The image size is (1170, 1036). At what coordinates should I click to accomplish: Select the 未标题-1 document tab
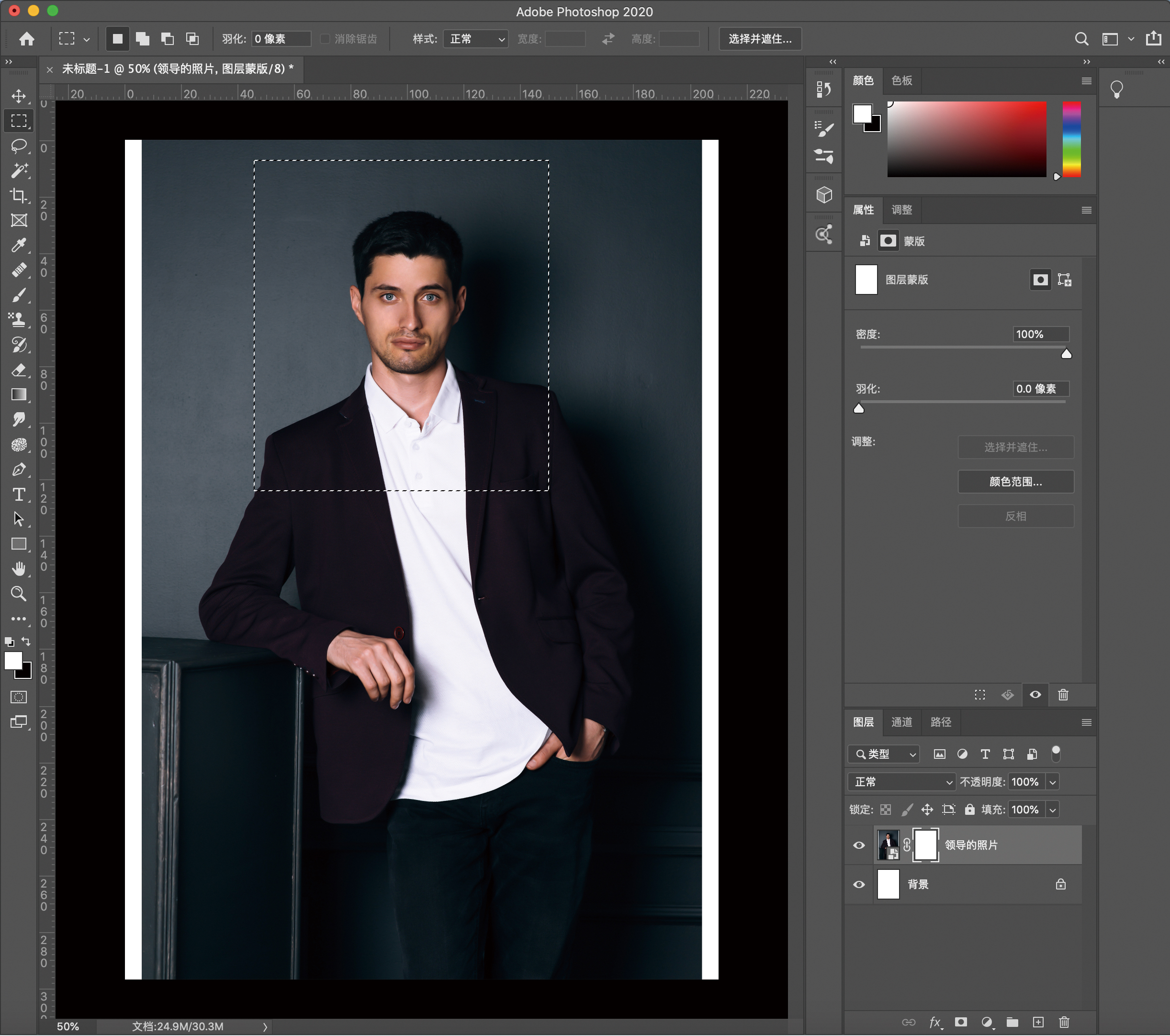click(178, 69)
